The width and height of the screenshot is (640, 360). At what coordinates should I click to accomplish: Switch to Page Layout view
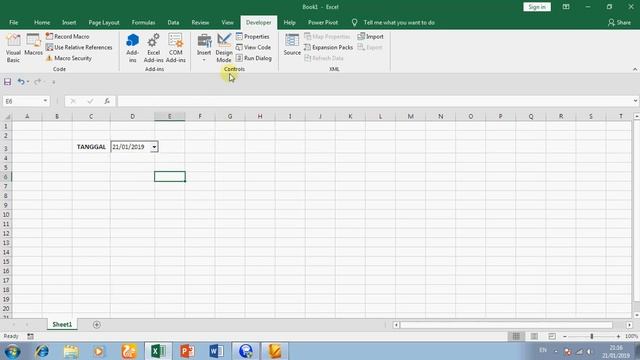point(534,336)
